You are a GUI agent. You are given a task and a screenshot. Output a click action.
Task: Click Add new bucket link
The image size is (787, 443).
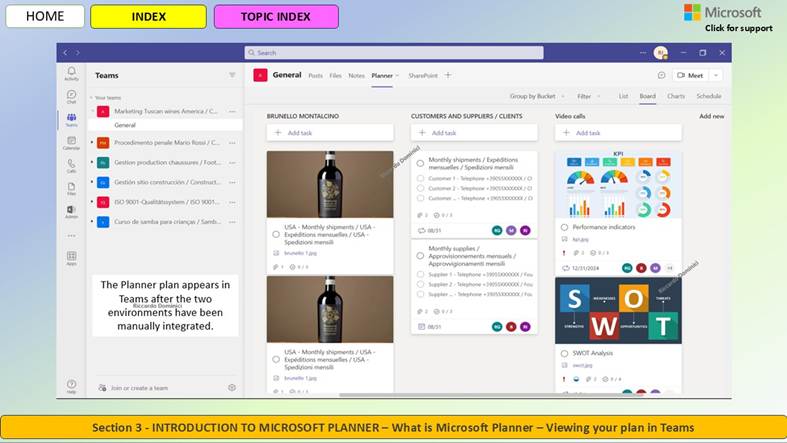(x=712, y=116)
